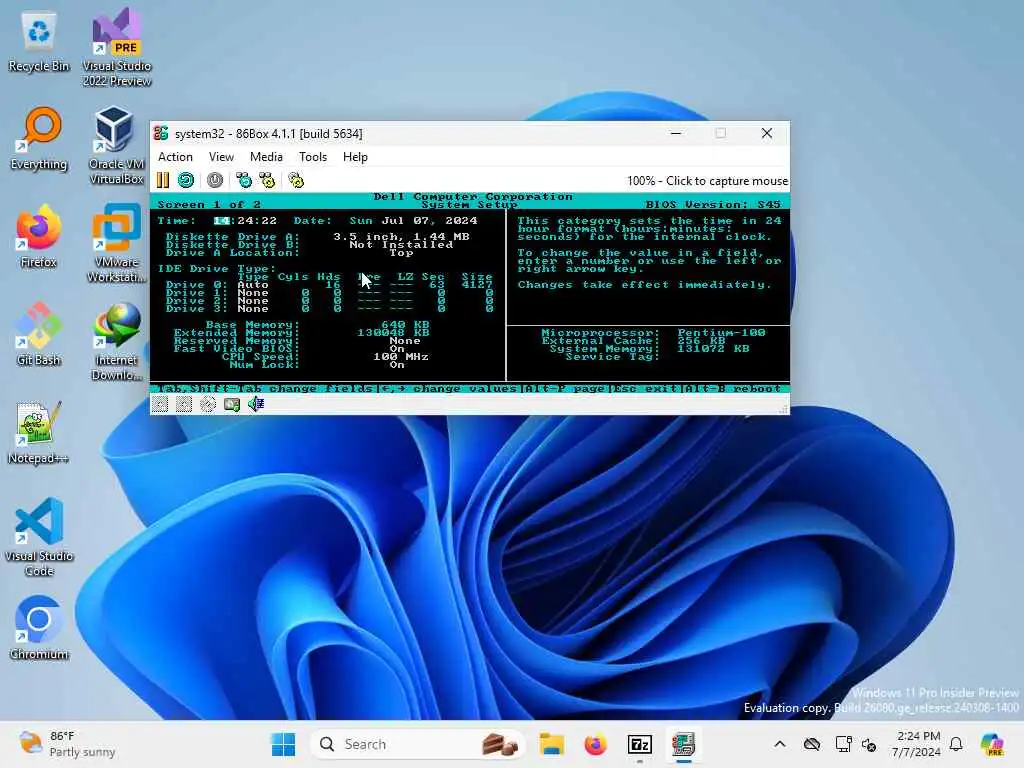Open the Help menu

(355, 157)
